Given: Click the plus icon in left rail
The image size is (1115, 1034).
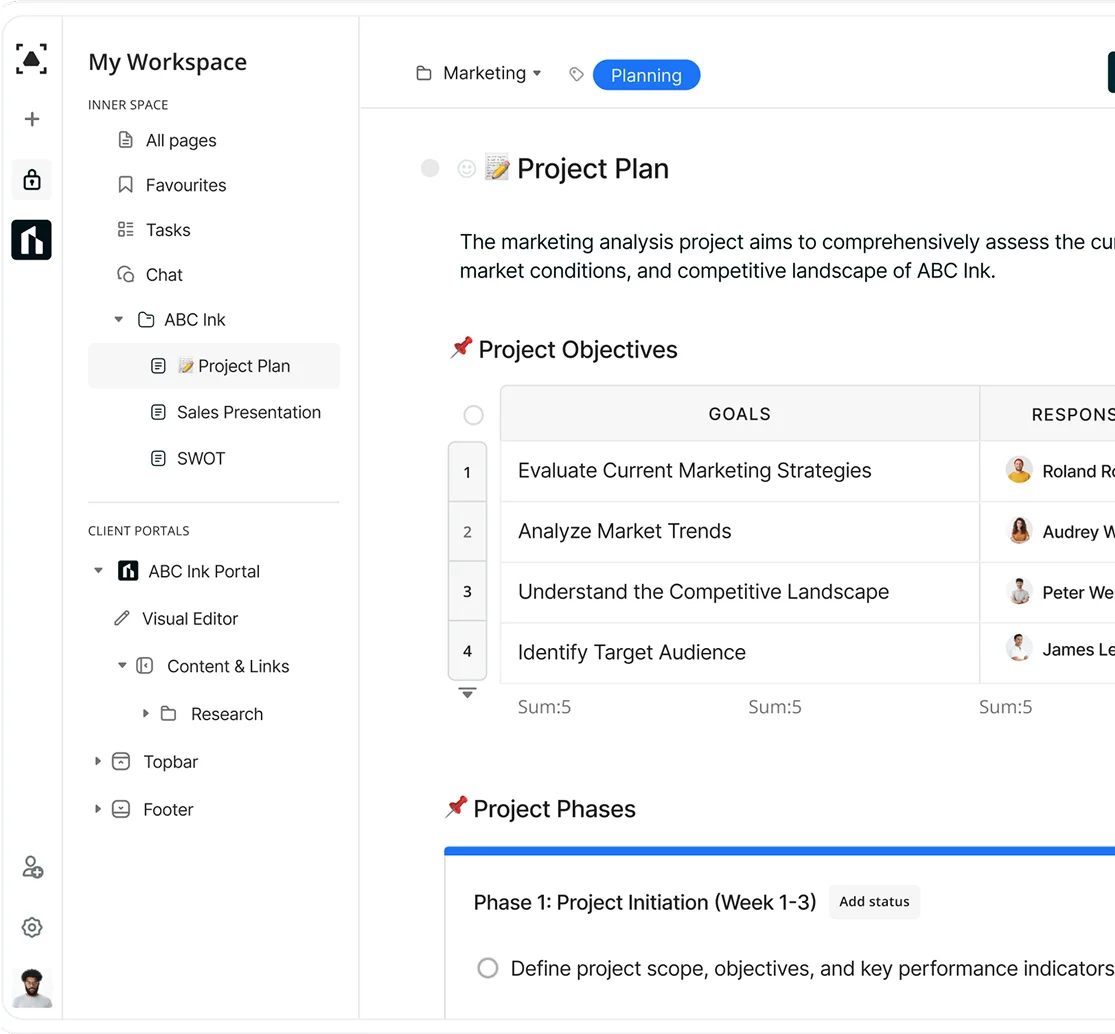Looking at the screenshot, I should (x=32, y=119).
